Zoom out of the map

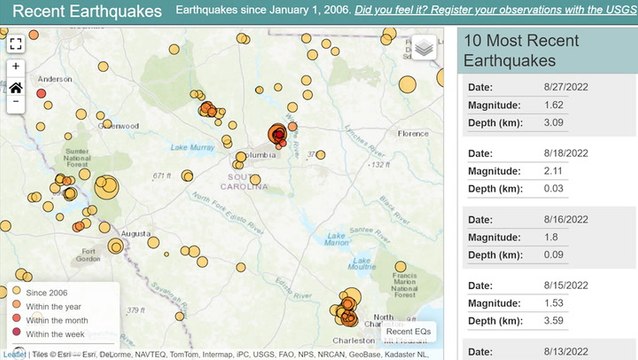click(16, 101)
